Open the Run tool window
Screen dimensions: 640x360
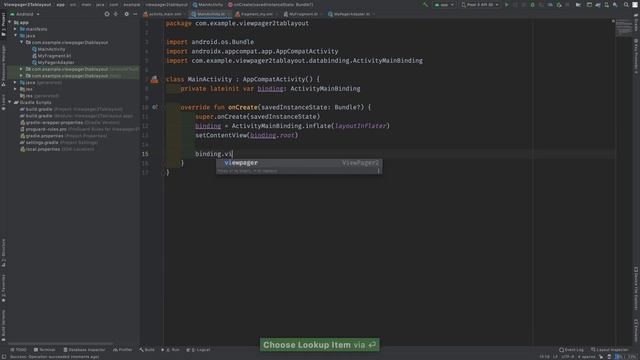(170, 350)
